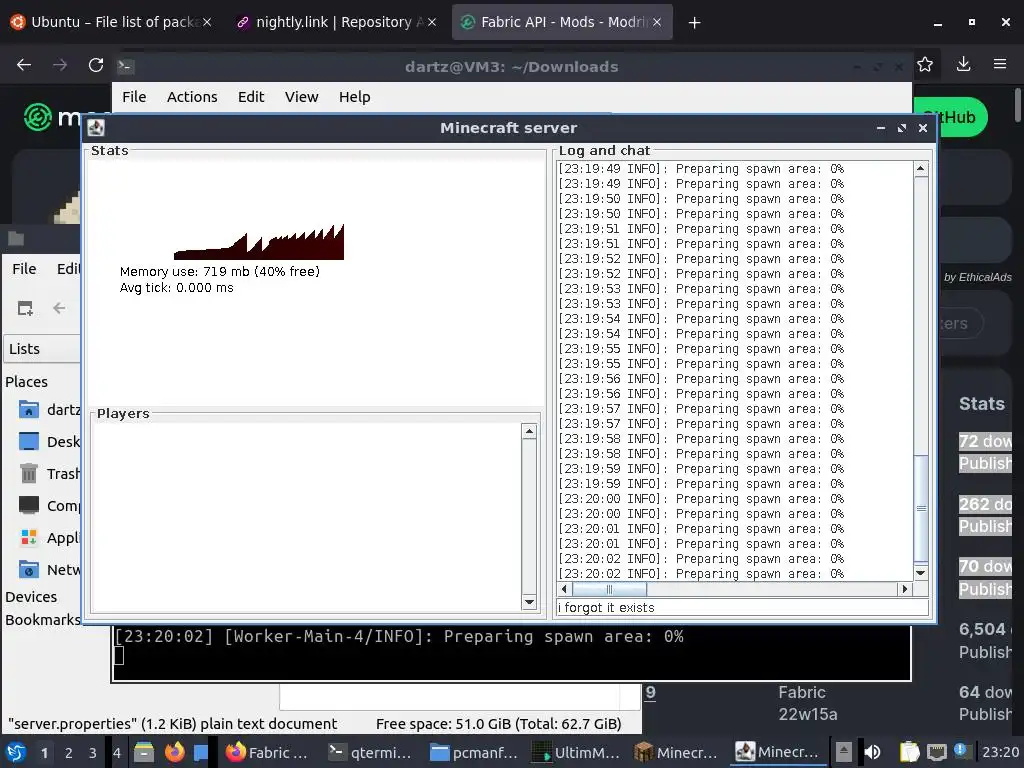Switch to the Ubuntu File list browser tab

[111, 22]
